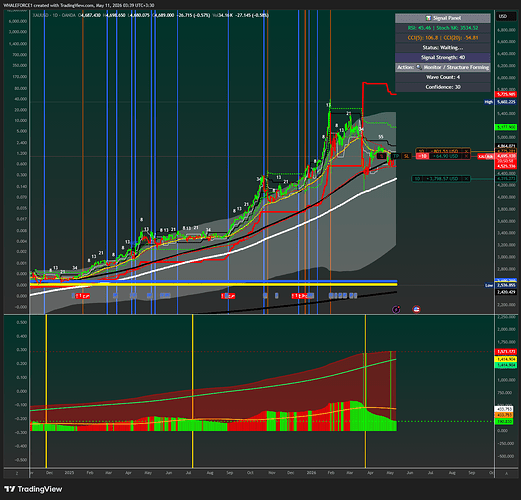This screenshot has width=521, height=500.
Task: Click the Jul 2025 yellow vertical marker line
Action: click(192, 391)
